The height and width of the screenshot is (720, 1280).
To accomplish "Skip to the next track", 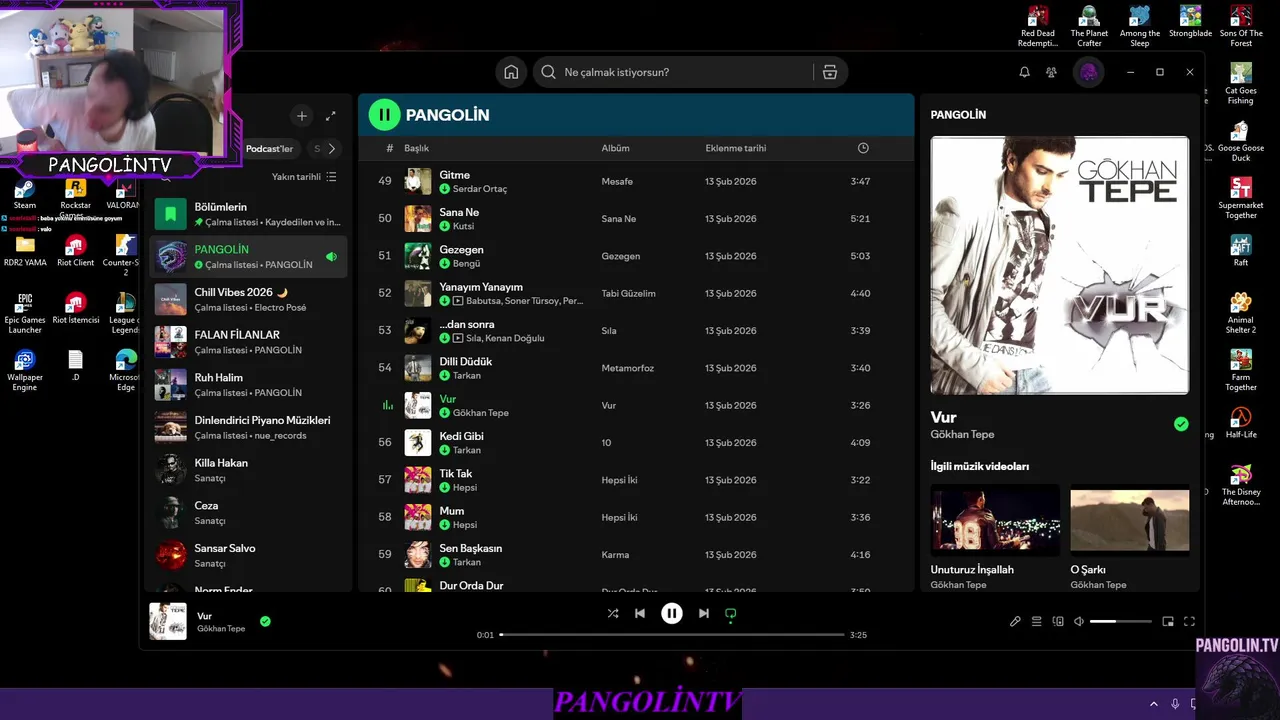I will click(704, 614).
